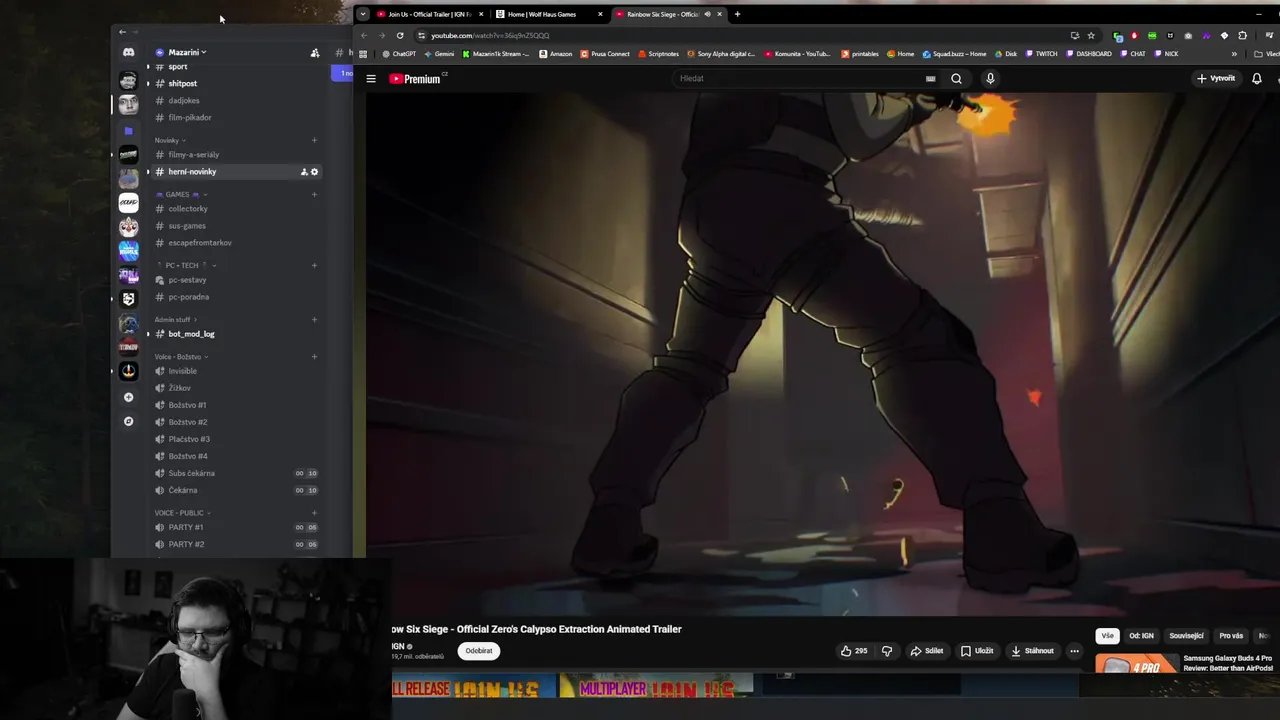Image resolution: width=1280 pixels, height=720 pixels.
Task: Go back in Discord navigation arrow
Action: tap(122, 32)
